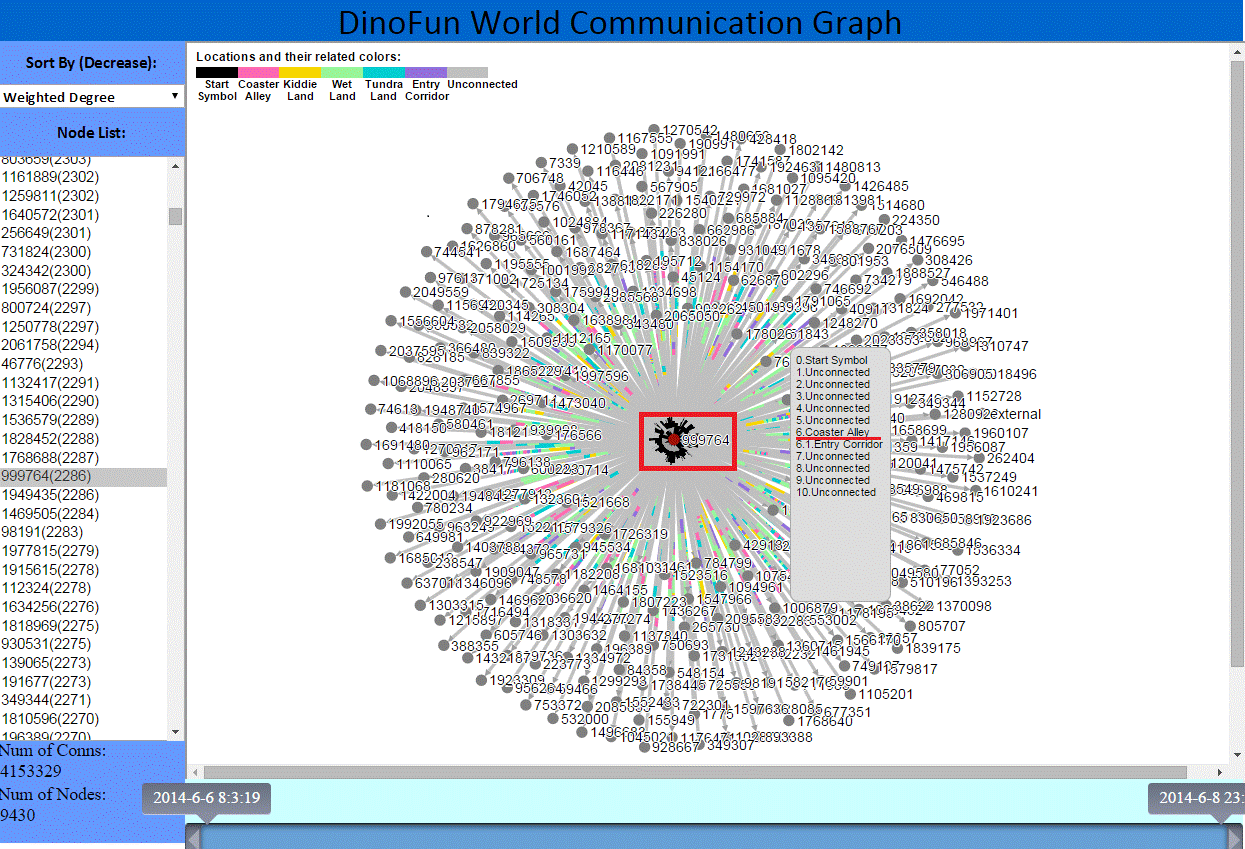The height and width of the screenshot is (849, 1245).
Task: Open the Sort By dropdown
Action: click(x=92, y=97)
